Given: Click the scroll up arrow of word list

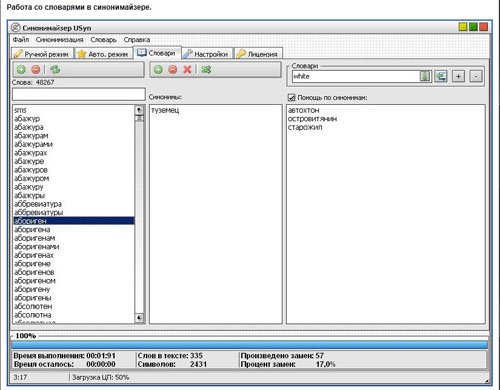Looking at the screenshot, I should tap(139, 110).
